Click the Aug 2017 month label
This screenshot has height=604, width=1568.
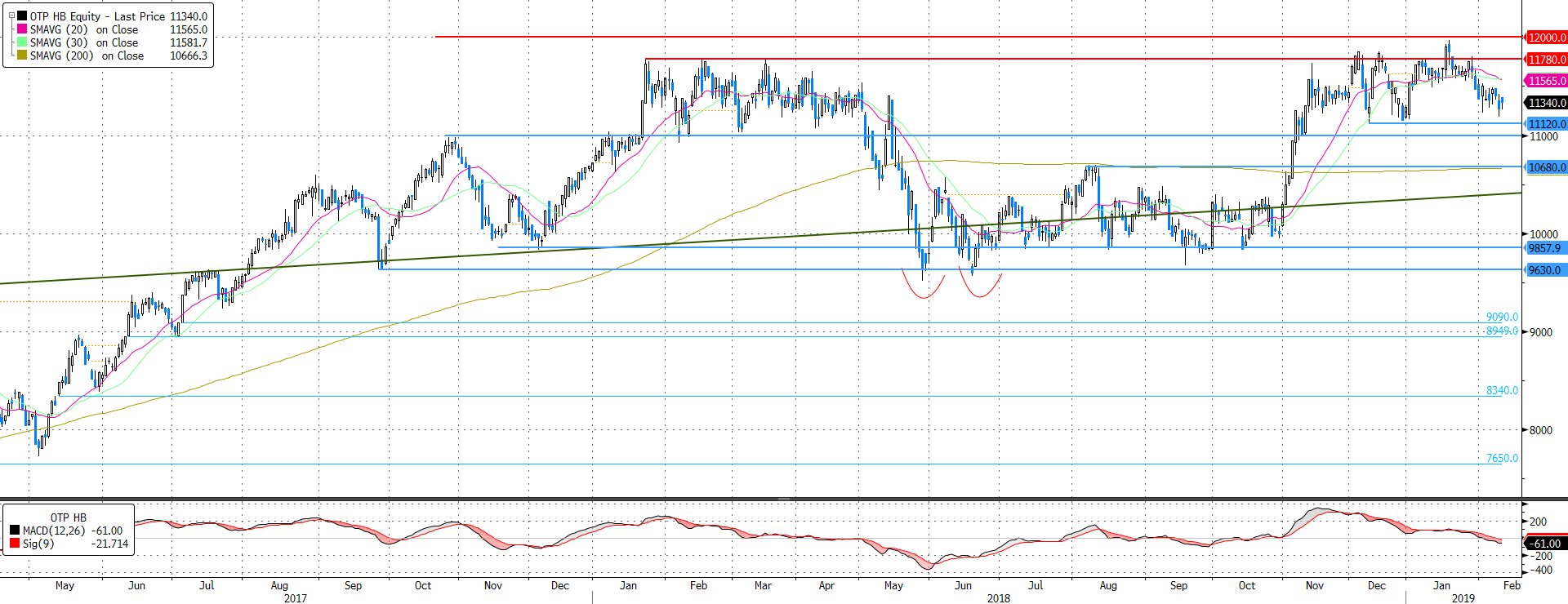click(279, 585)
